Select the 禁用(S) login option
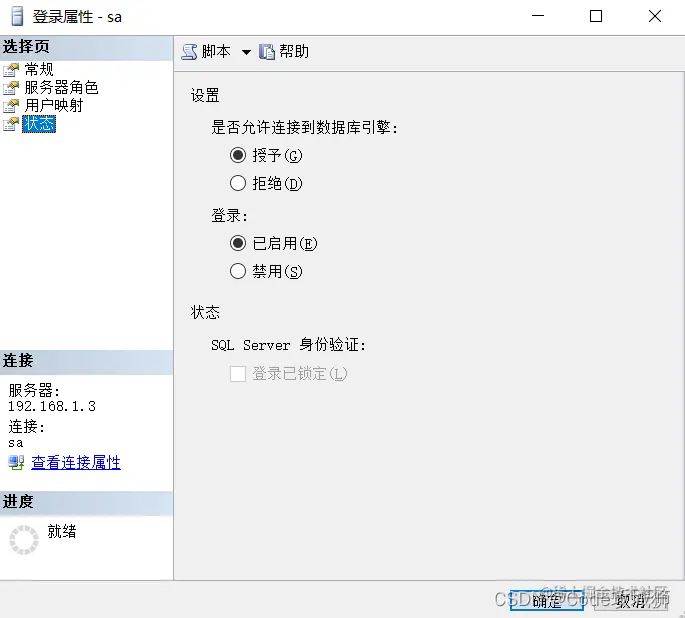 tap(238, 271)
